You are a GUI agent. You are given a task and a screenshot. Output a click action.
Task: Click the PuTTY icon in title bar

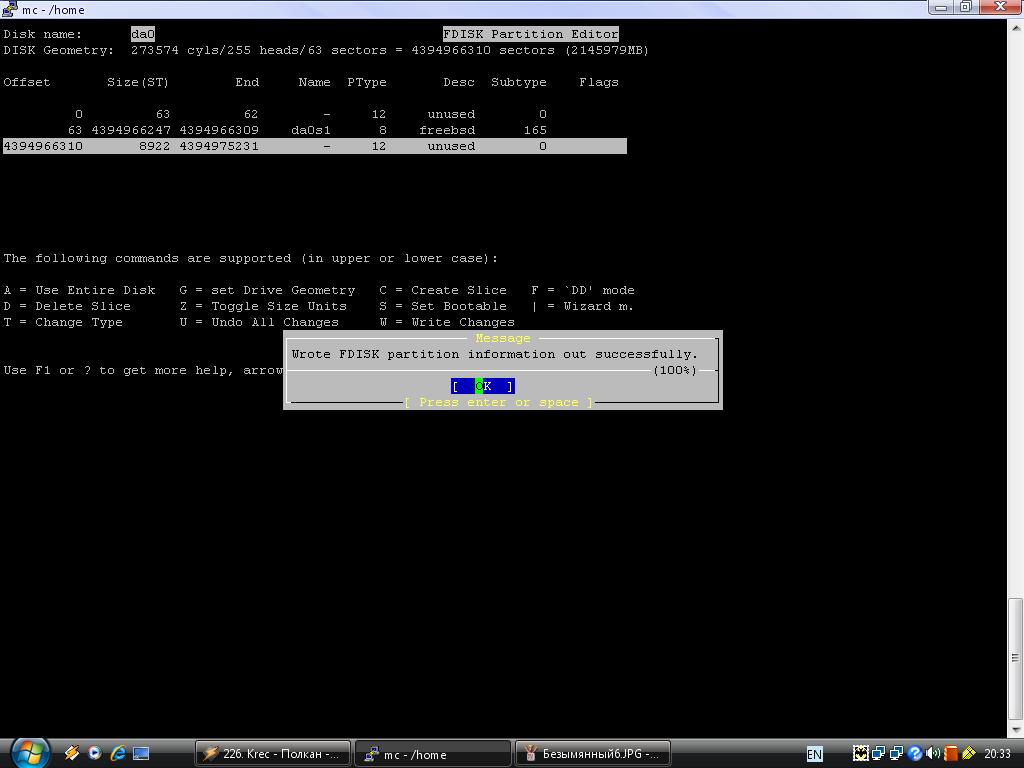9,9
